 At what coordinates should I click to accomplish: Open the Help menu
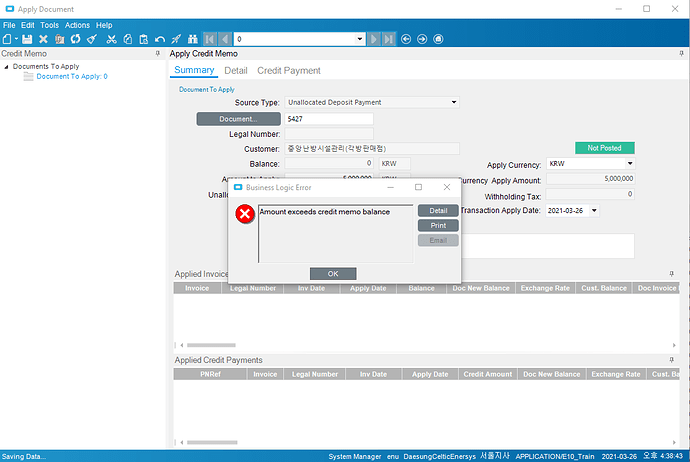[x=104, y=25]
